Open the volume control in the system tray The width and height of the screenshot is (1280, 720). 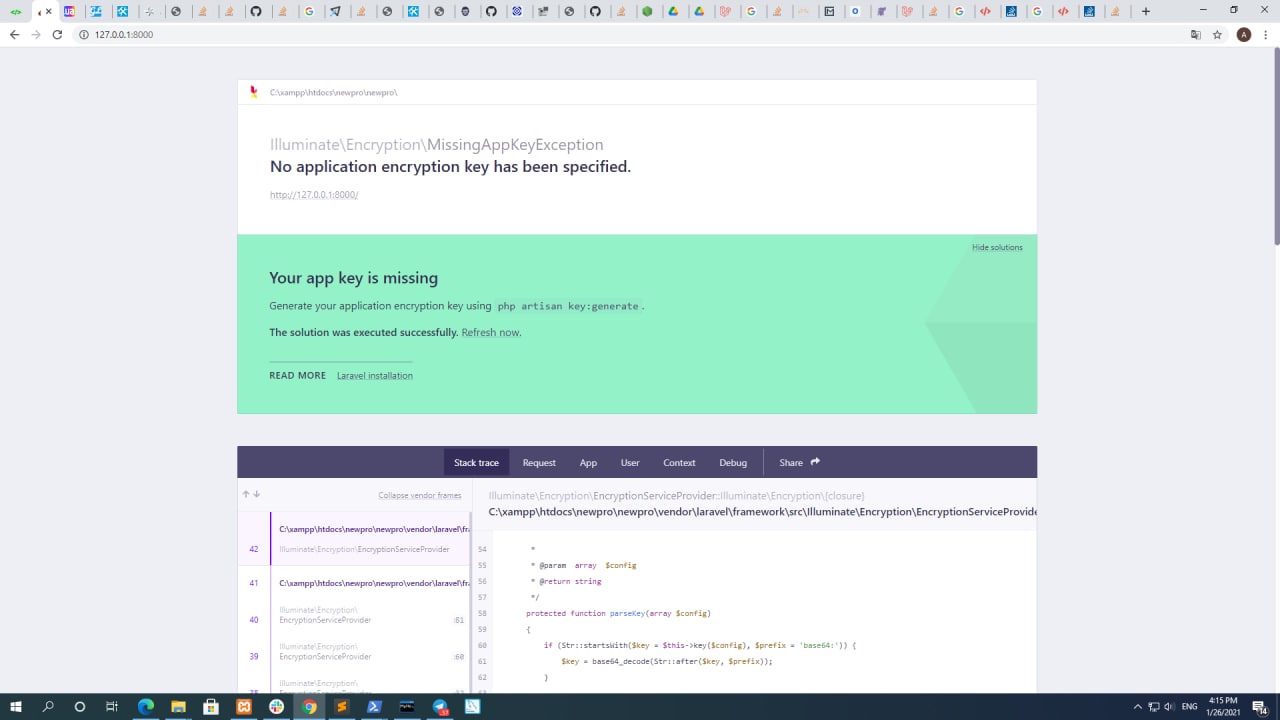pyautogui.click(x=1169, y=707)
